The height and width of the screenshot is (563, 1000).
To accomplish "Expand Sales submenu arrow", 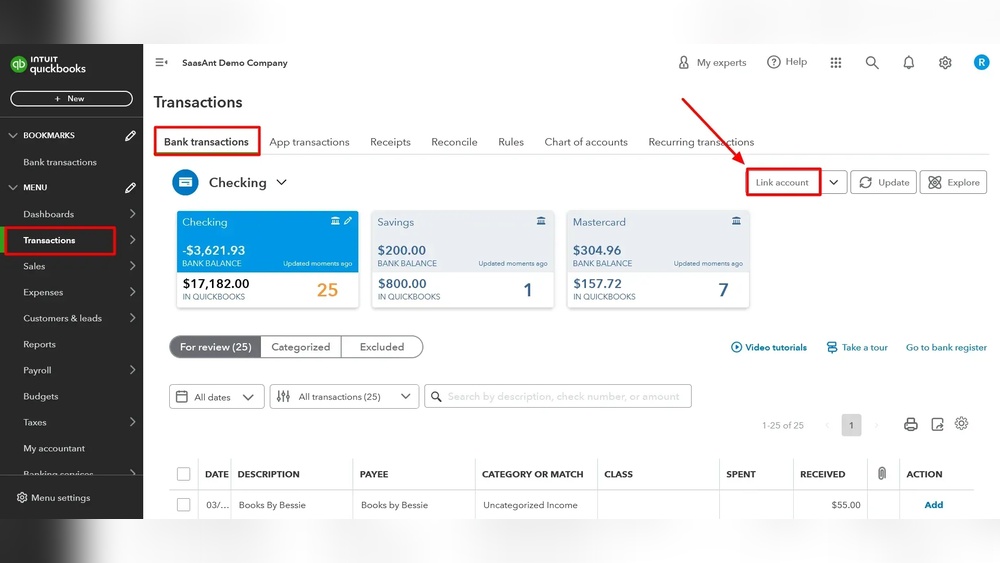I will point(132,266).
